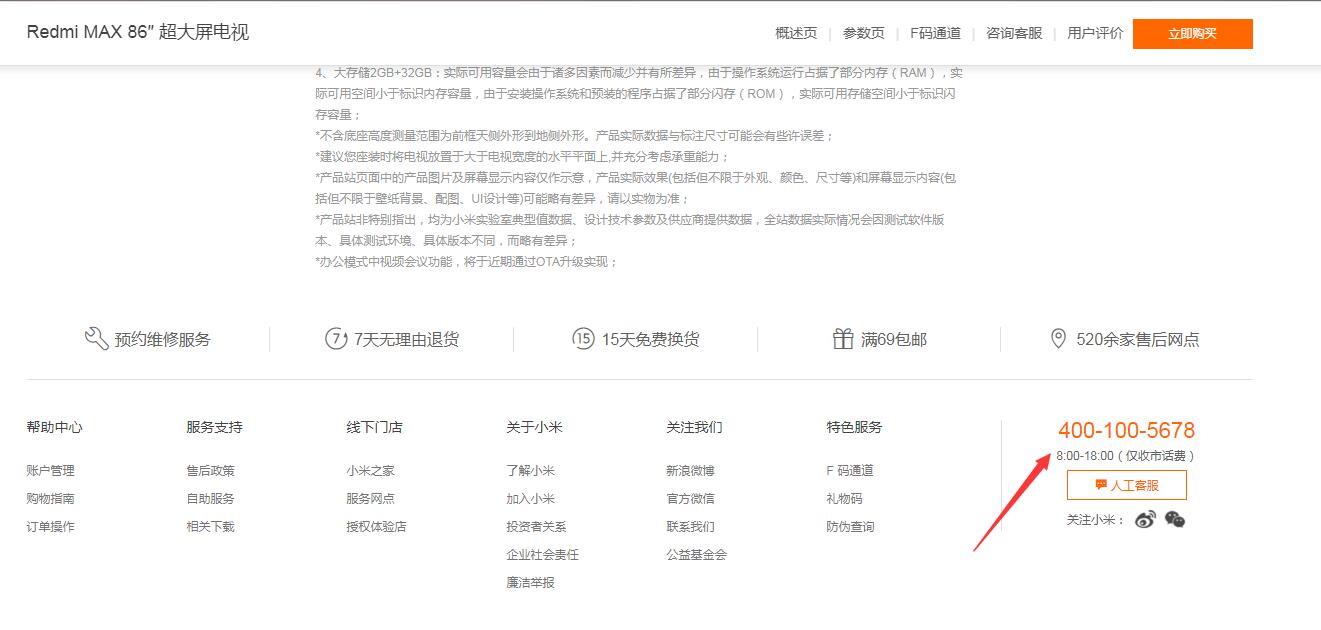This screenshot has height=630, width=1321.
Task: Open 售后政策 footer link
Action: pyautogui.click(x=211, y=470)
